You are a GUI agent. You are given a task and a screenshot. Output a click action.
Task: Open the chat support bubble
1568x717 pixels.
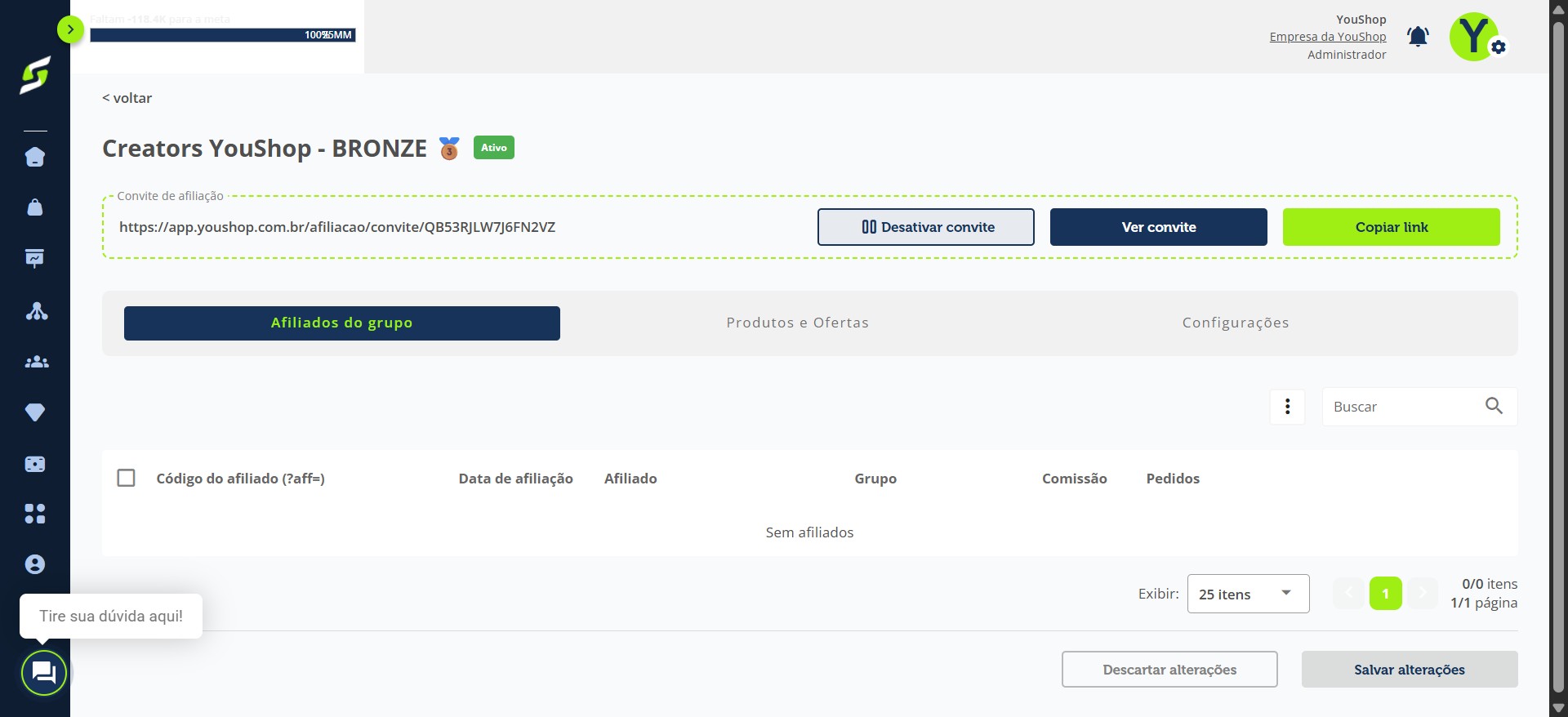click(x=43, y=673)
